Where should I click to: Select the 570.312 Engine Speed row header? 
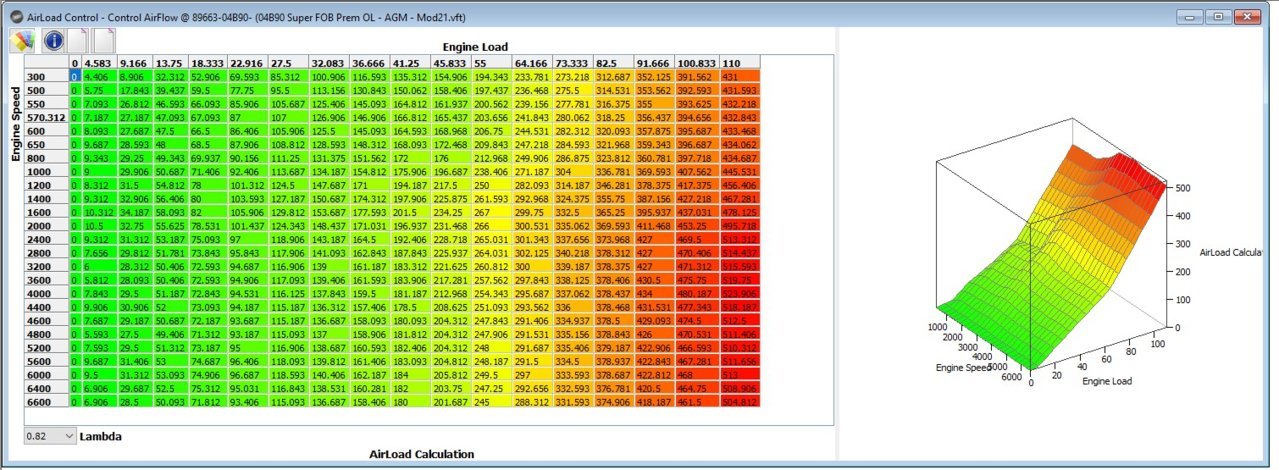pyautogui.click(x=46, y=117)
